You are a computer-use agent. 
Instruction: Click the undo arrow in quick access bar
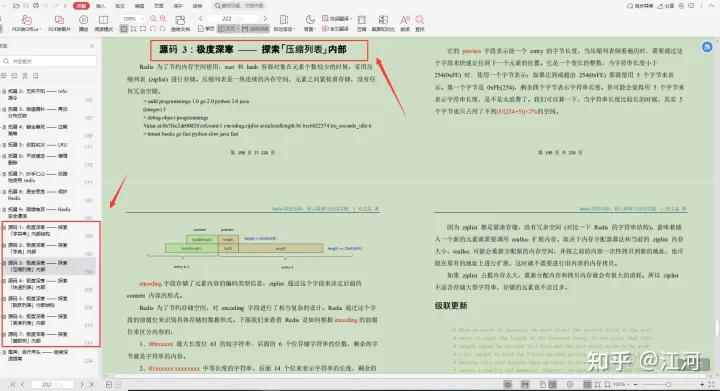45,6
